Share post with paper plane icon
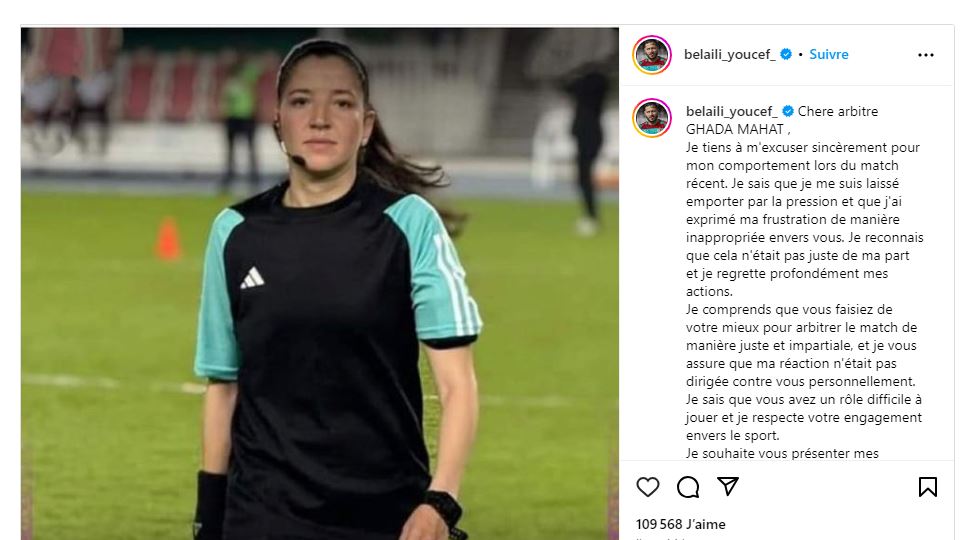Image resolution: width=976 pixels, height=540 pixels. [x=728, y=486]
